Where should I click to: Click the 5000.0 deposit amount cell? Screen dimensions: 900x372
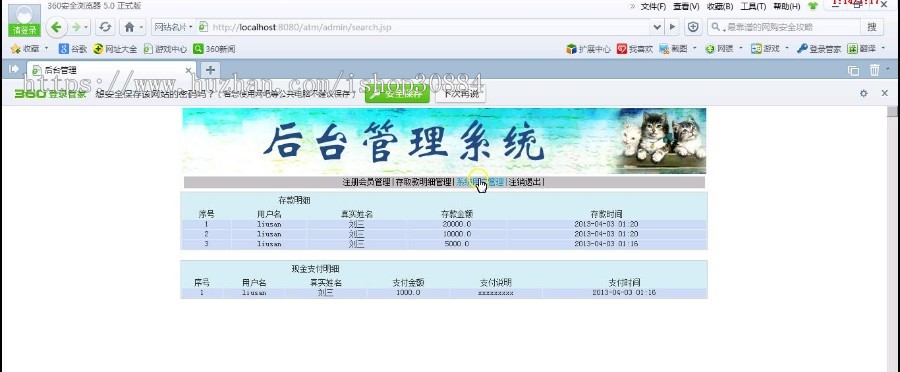click(457, 244)
